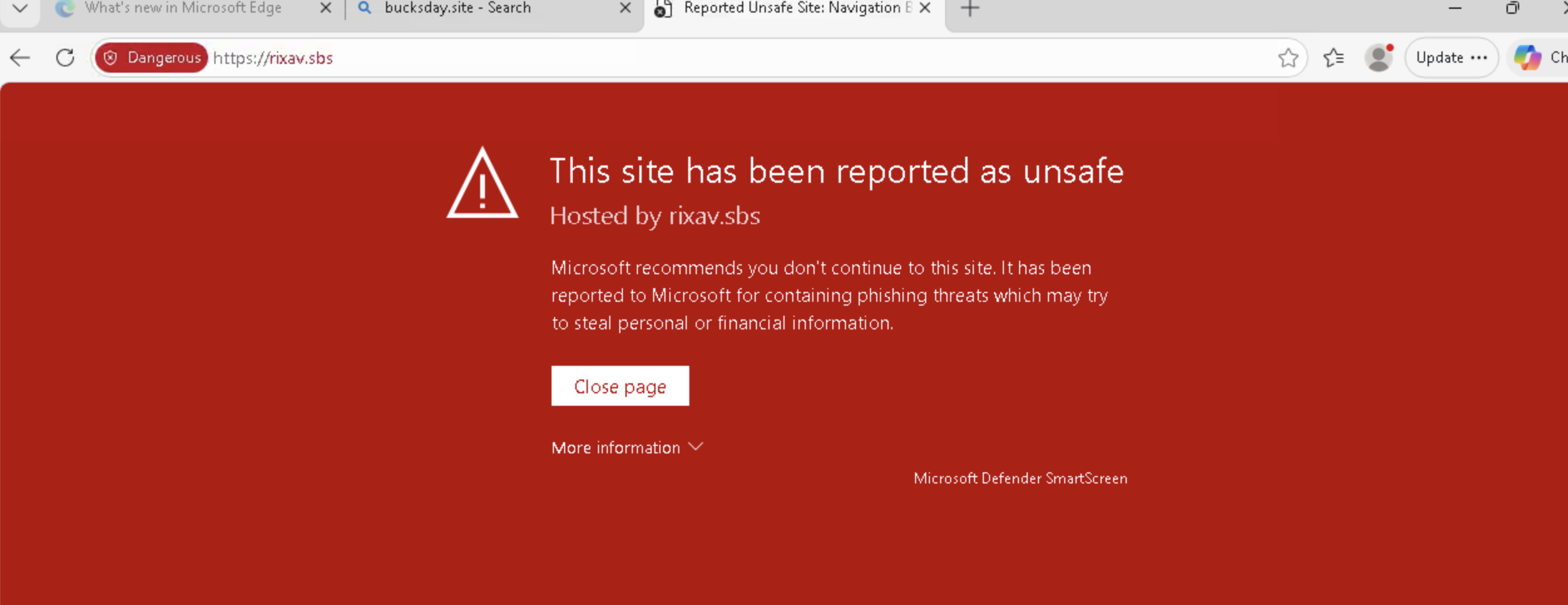Go back using the back arrow
The width and height of the screenshot is (1568, 605).
pyautogui.click(x=20, y=58)
